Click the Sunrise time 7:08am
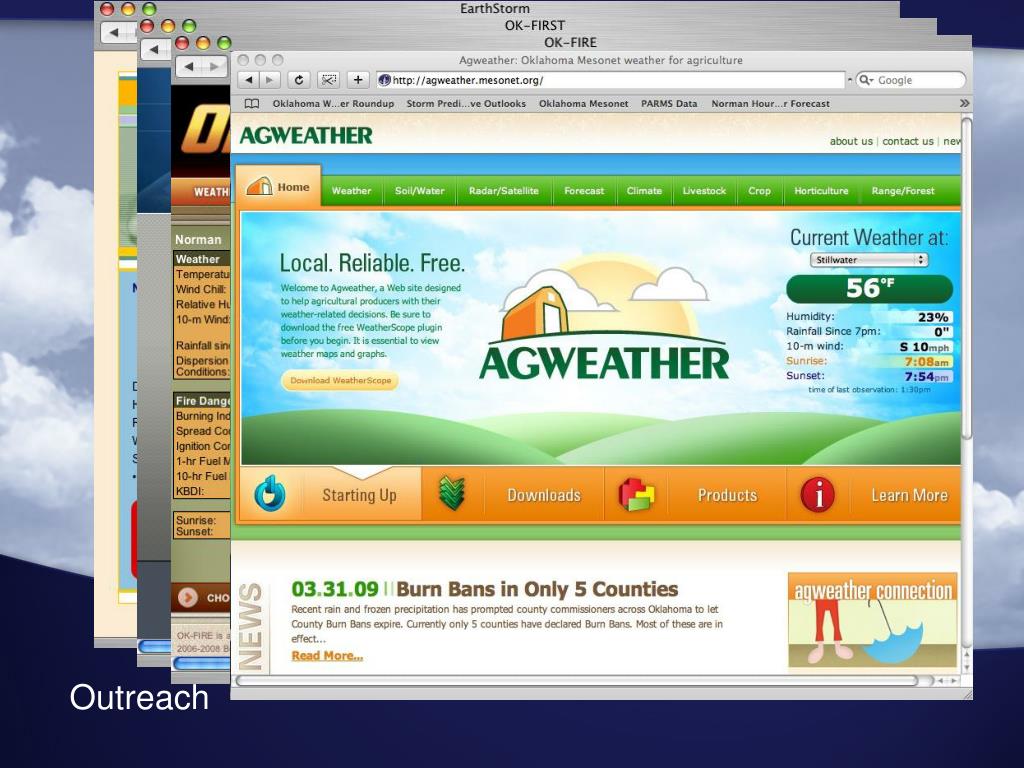The width and height of the screenshot is (1024, 768). (x=926, y=362)
